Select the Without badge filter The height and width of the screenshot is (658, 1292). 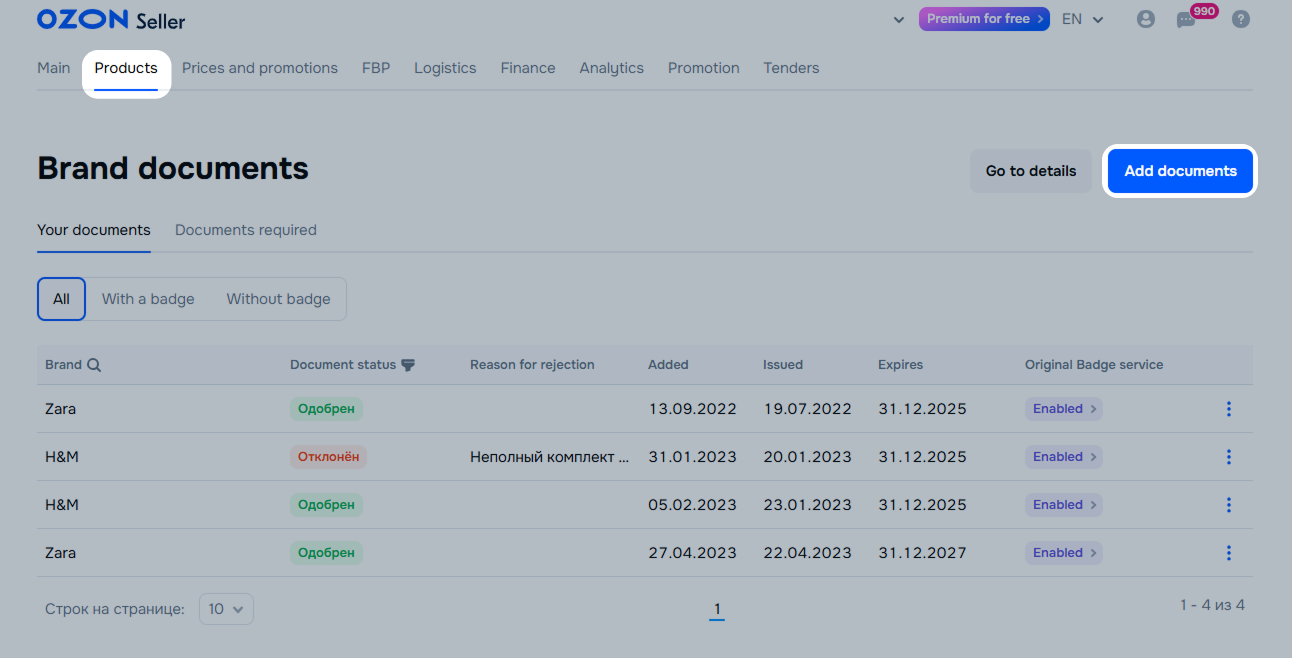pos(278,299)
